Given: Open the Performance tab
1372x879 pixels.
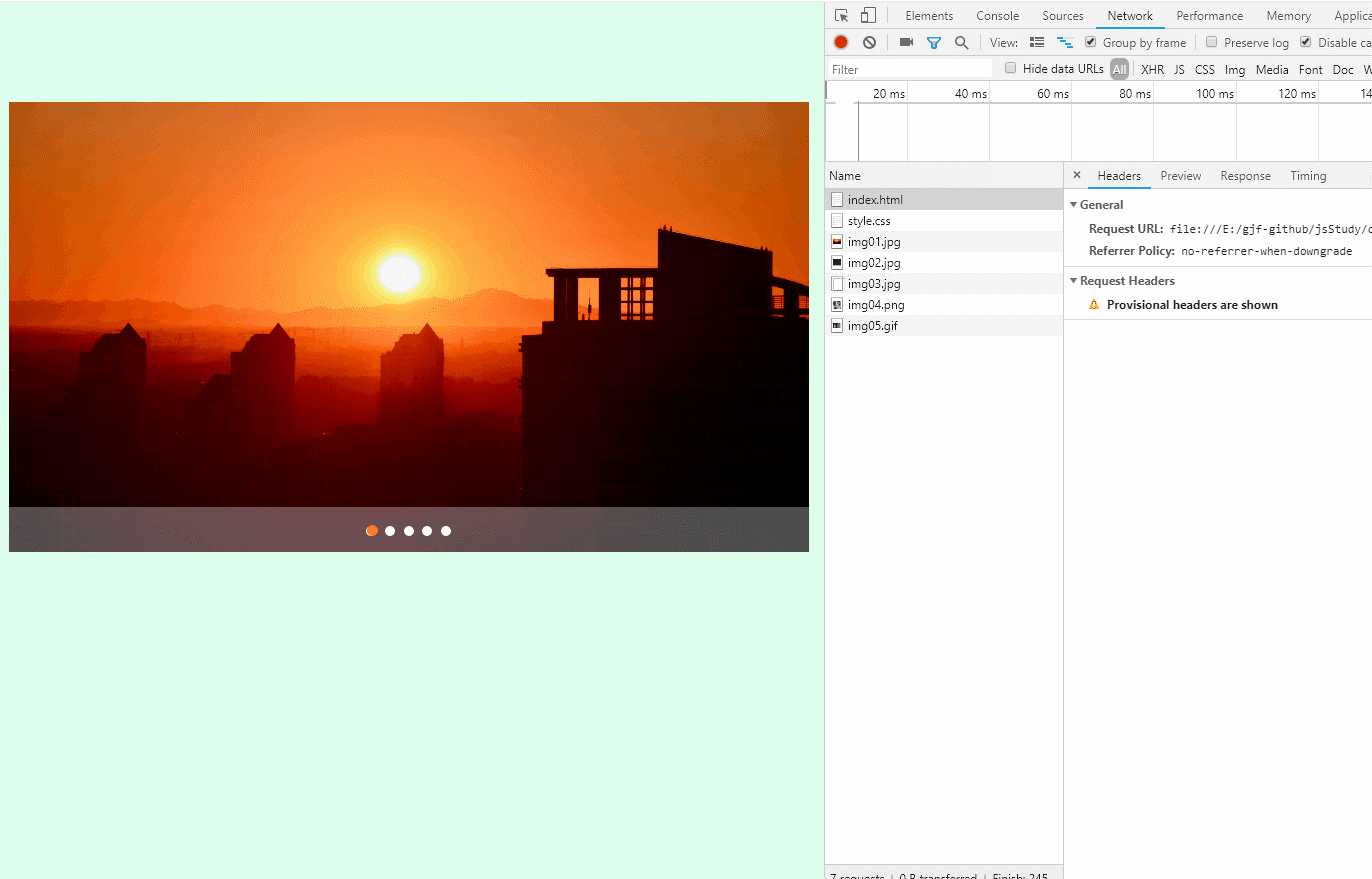Looking at the screenshot, I should pos(1210,15).
